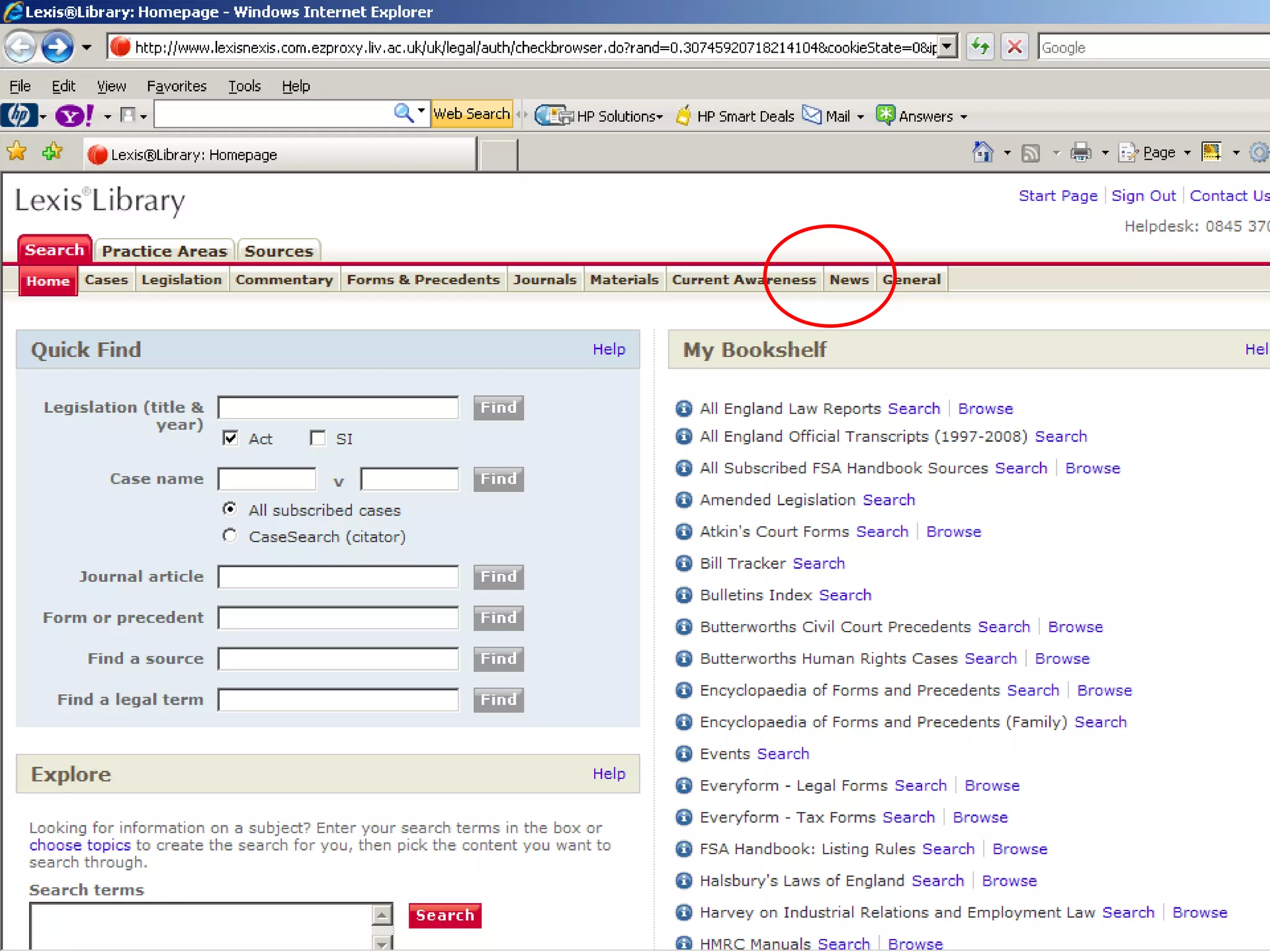This screenshot has width=1270, height=952.
Task: Click the Print icon in command bar
Action: click(1081, 152)
